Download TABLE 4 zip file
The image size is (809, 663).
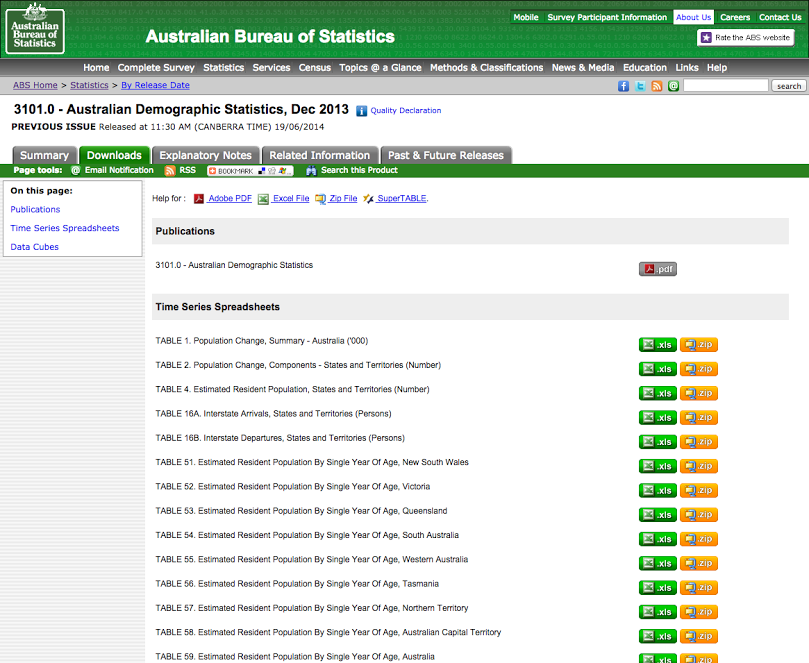699,393
